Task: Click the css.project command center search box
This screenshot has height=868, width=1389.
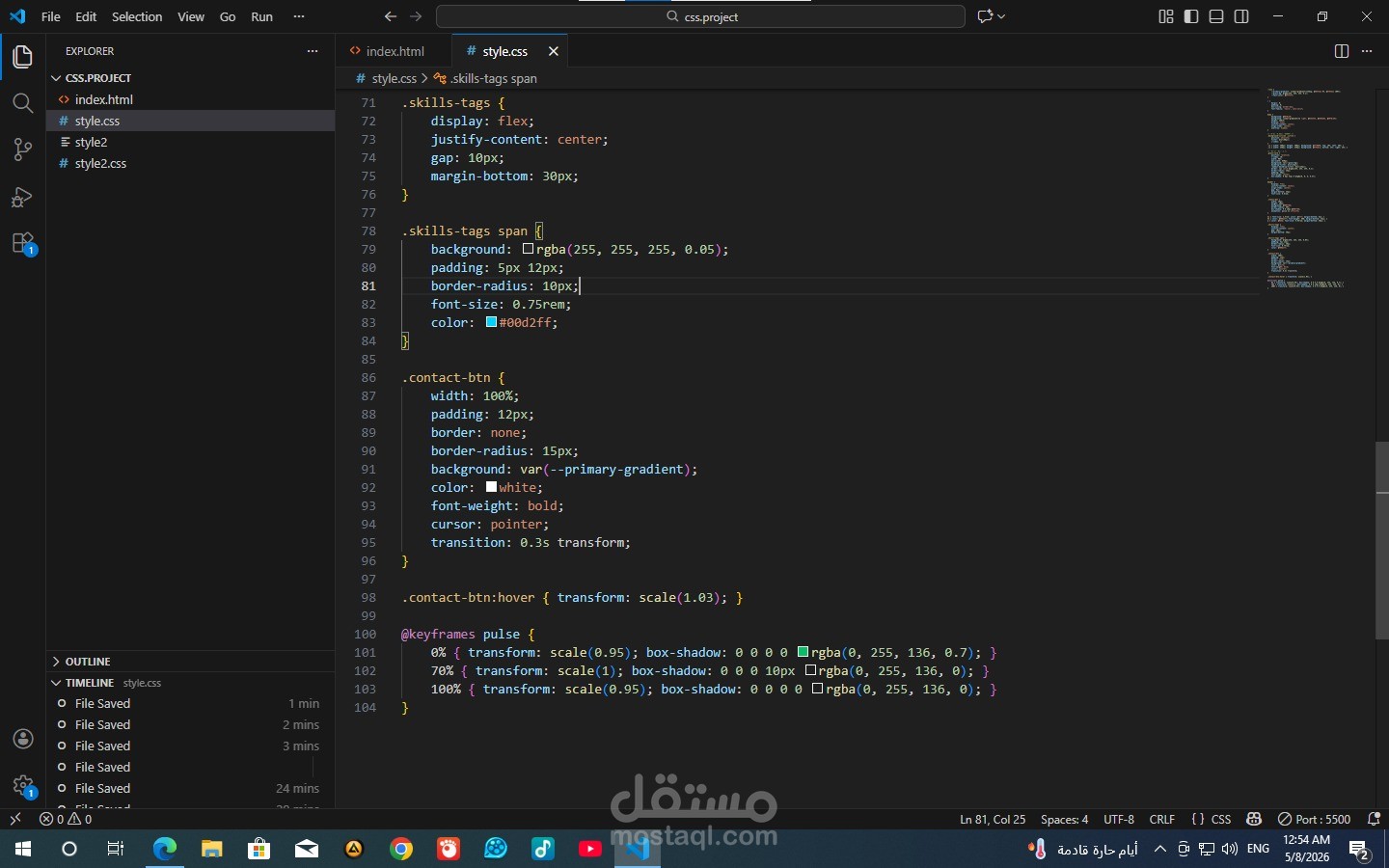Action: tap(700, 16)
